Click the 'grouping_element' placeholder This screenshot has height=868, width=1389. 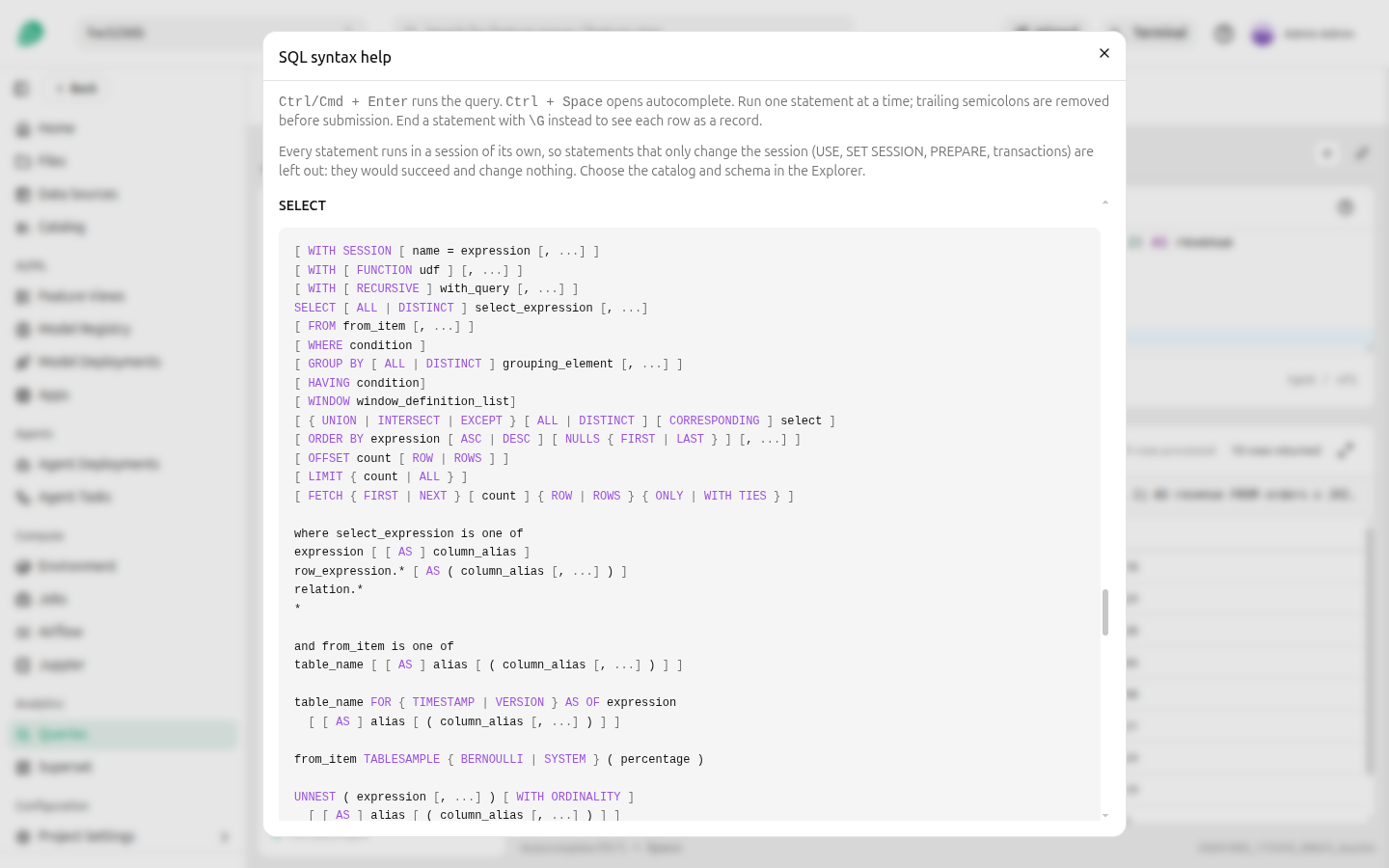558,364
